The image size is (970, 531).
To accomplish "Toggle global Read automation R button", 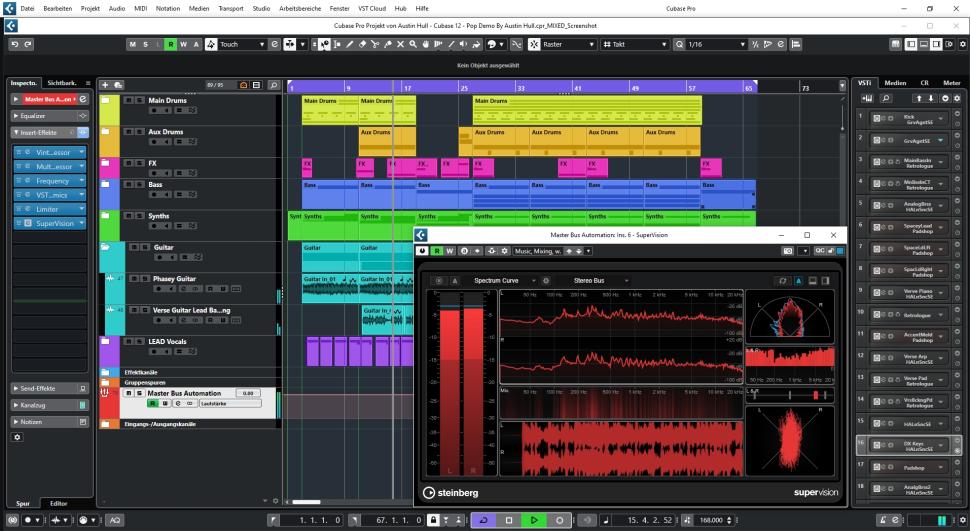I will pyautogui.click(x=171, y=44).
